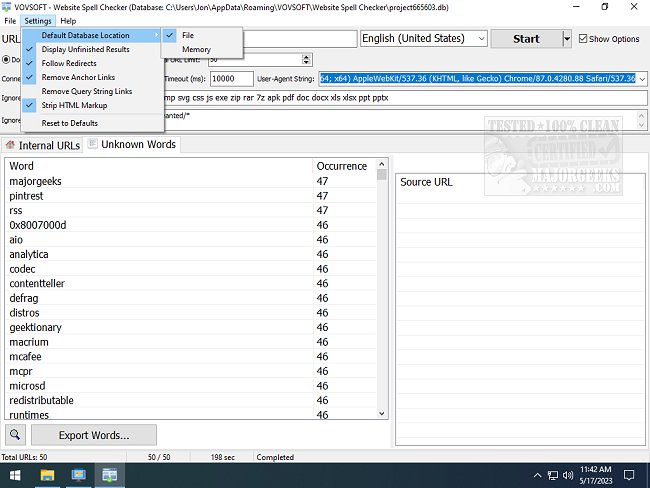Click the word list scrollbar thumb
This screenshot has width=650, height=488.
tap(381, 175)
